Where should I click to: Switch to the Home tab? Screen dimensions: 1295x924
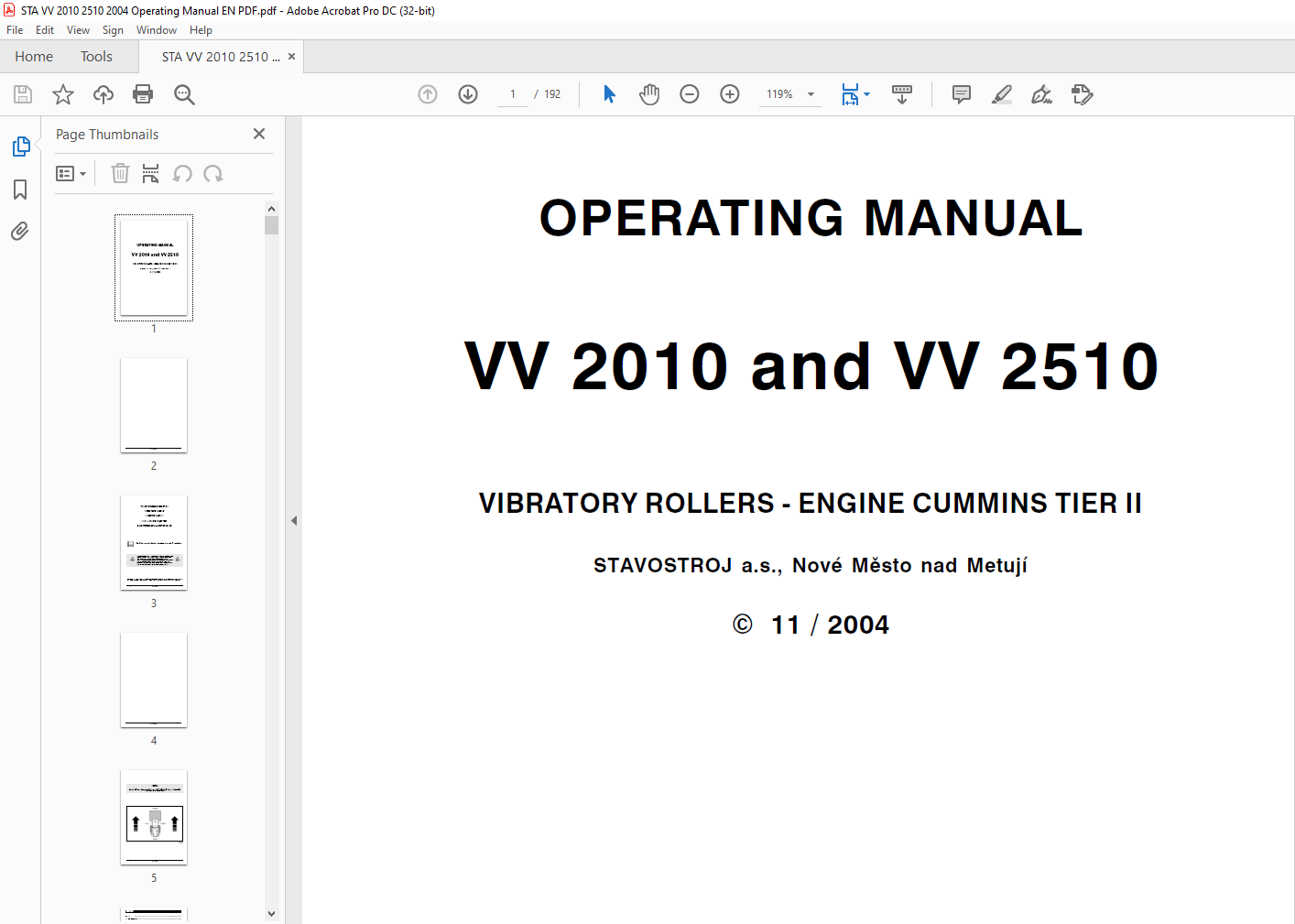[x=34, y=57]
